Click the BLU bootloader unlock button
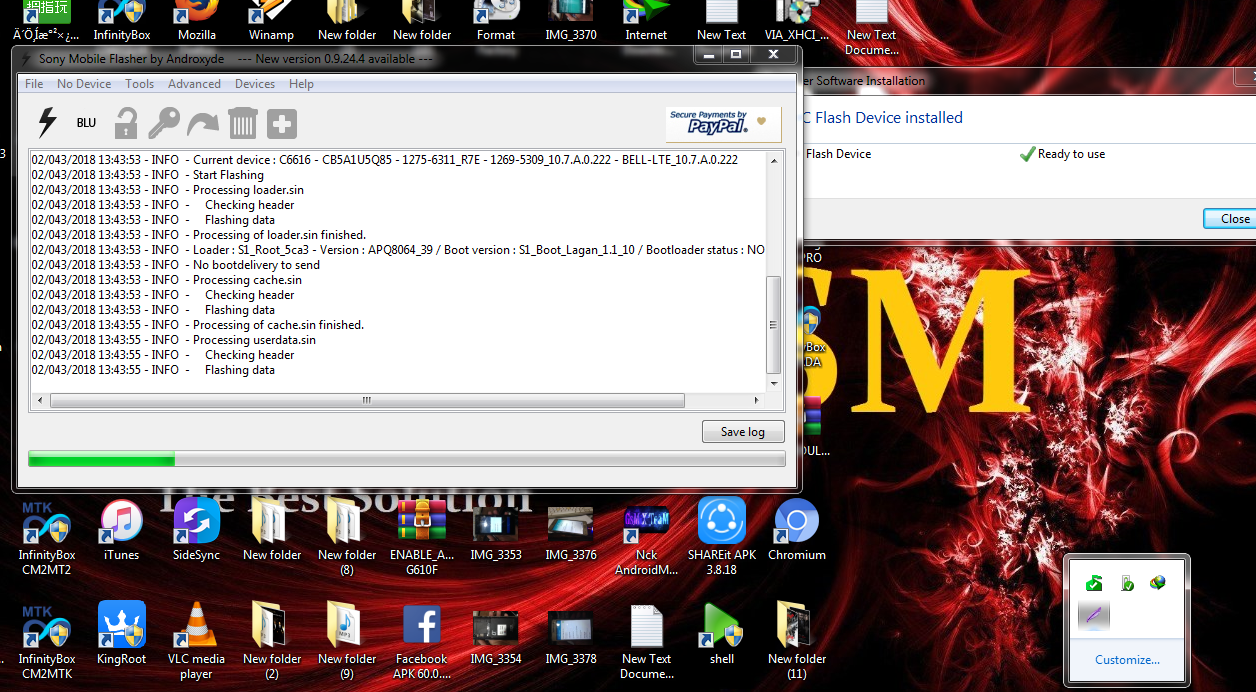The image size is (1256, 692). point(86,123)
